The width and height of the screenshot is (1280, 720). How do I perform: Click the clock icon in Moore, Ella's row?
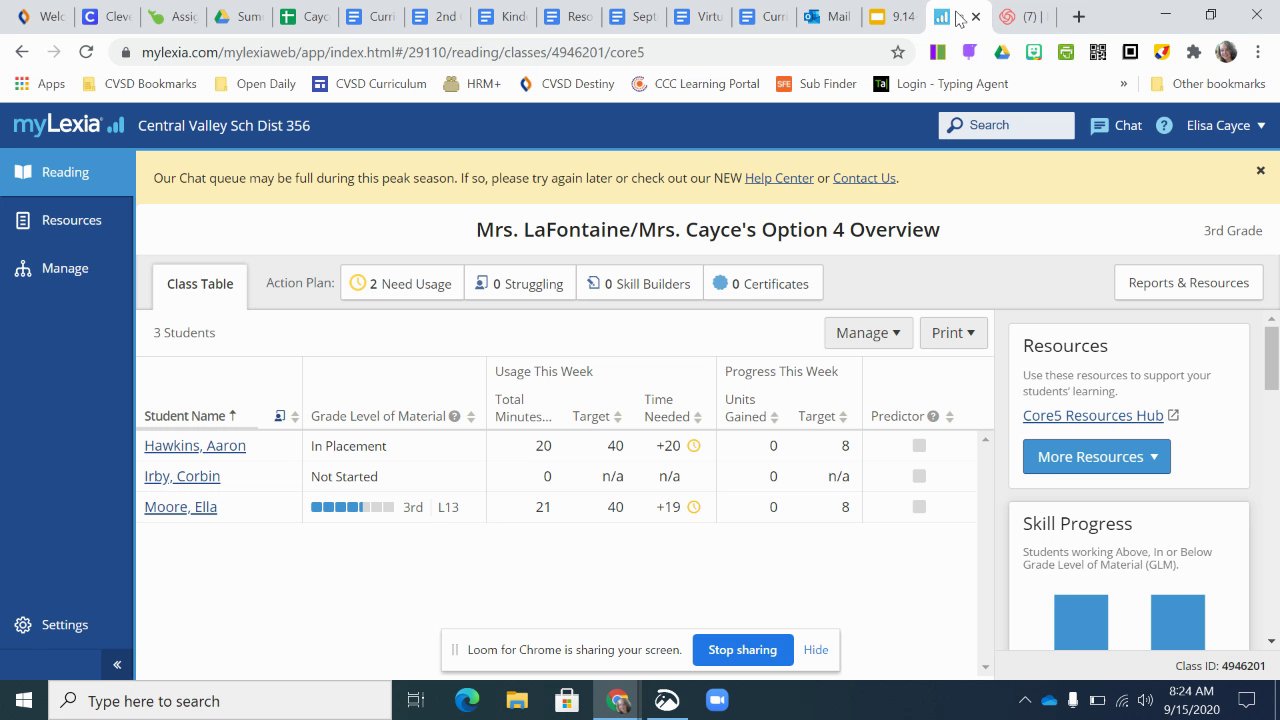click(694, 507)
